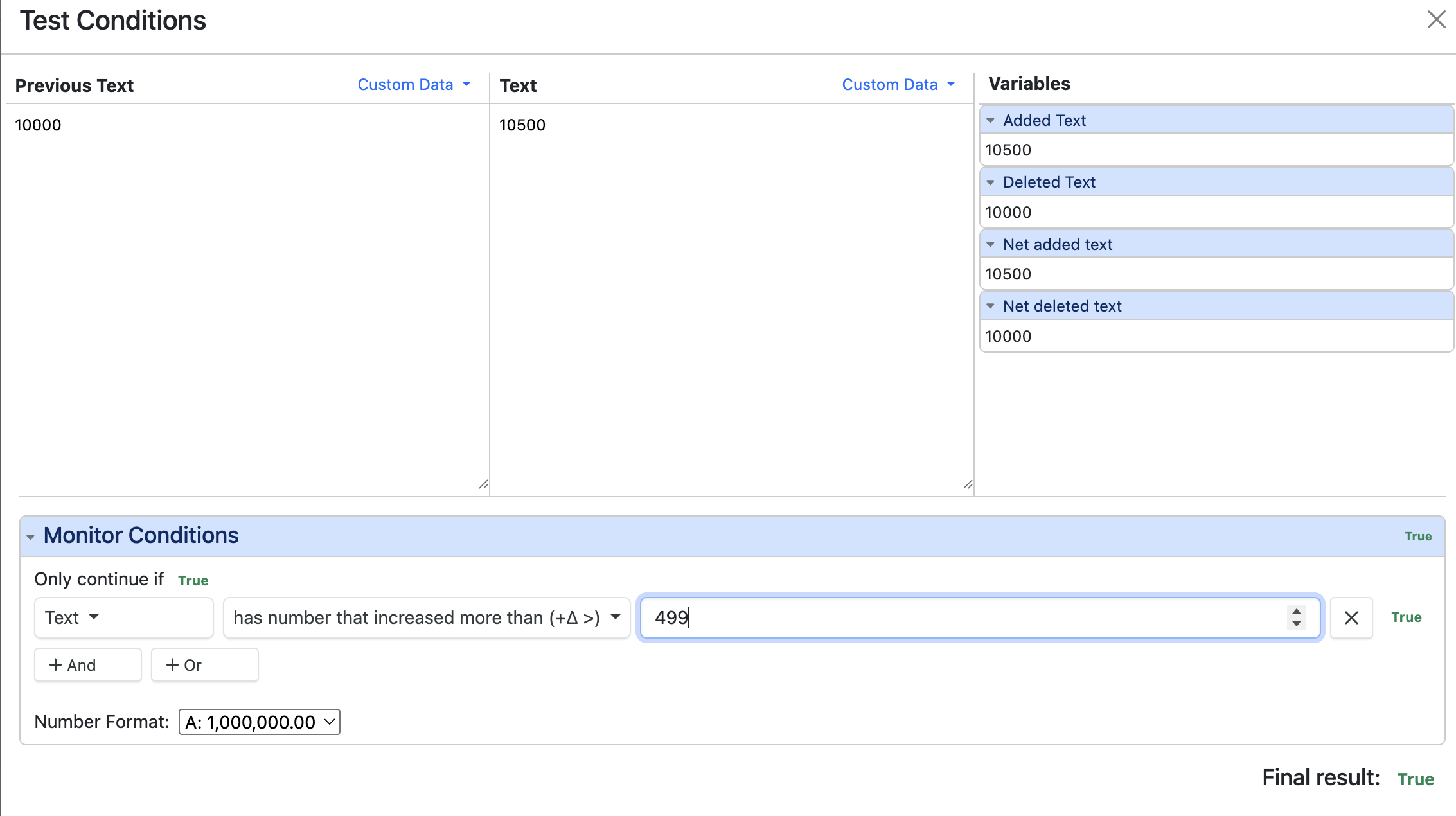
Task: Remove the condition with X icon
Action: 1351,618
